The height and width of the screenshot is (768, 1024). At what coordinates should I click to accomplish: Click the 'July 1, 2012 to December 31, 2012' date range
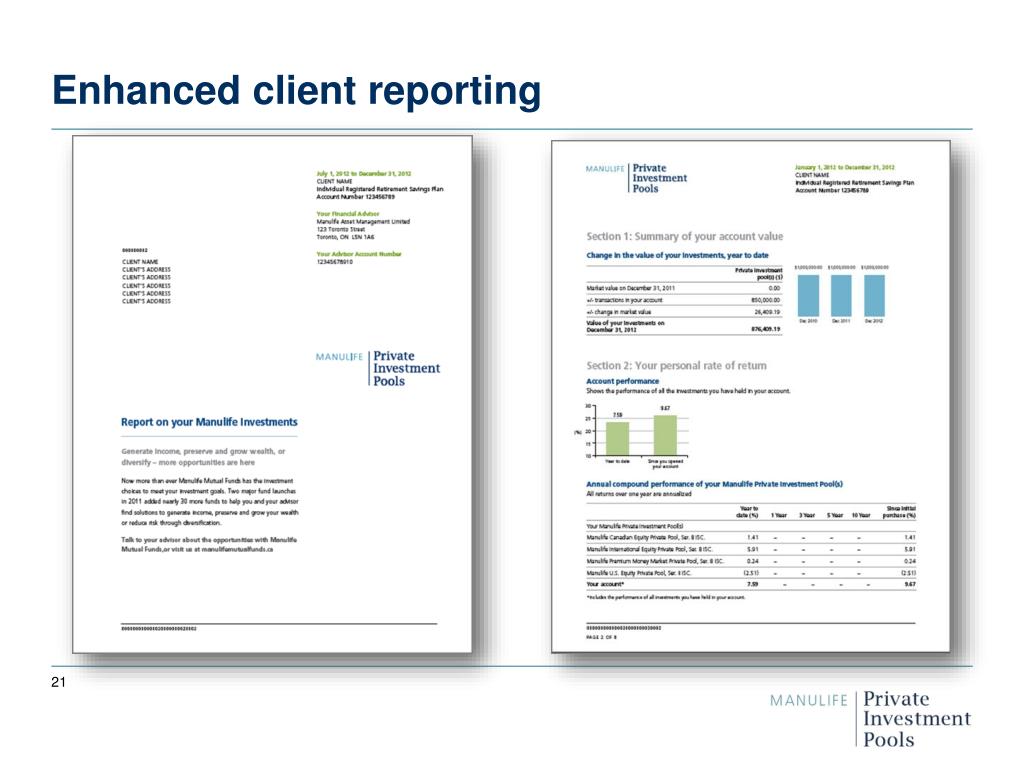pyautogui.click(x=364, y=174)
